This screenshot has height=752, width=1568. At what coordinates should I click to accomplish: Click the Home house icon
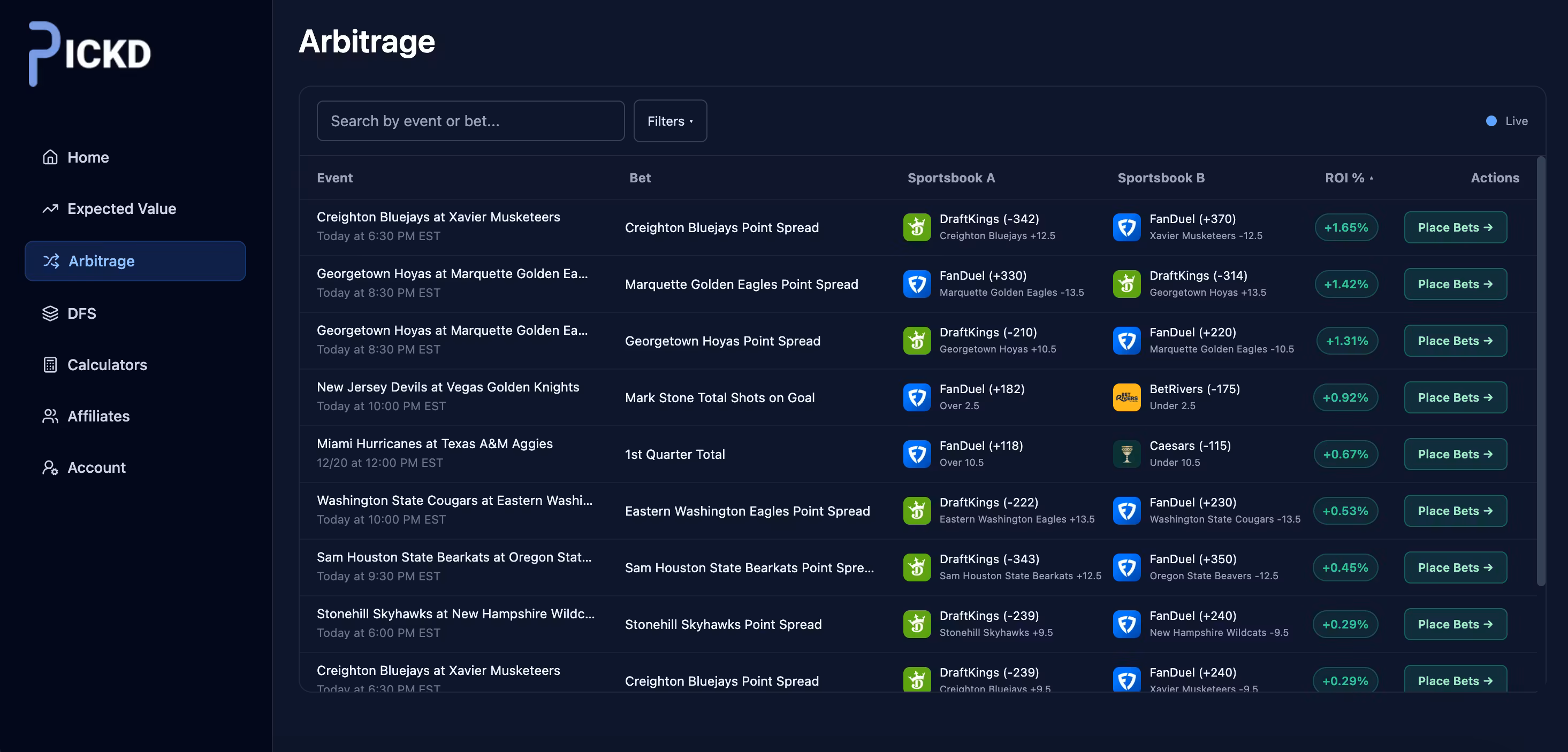coord(50,157)
